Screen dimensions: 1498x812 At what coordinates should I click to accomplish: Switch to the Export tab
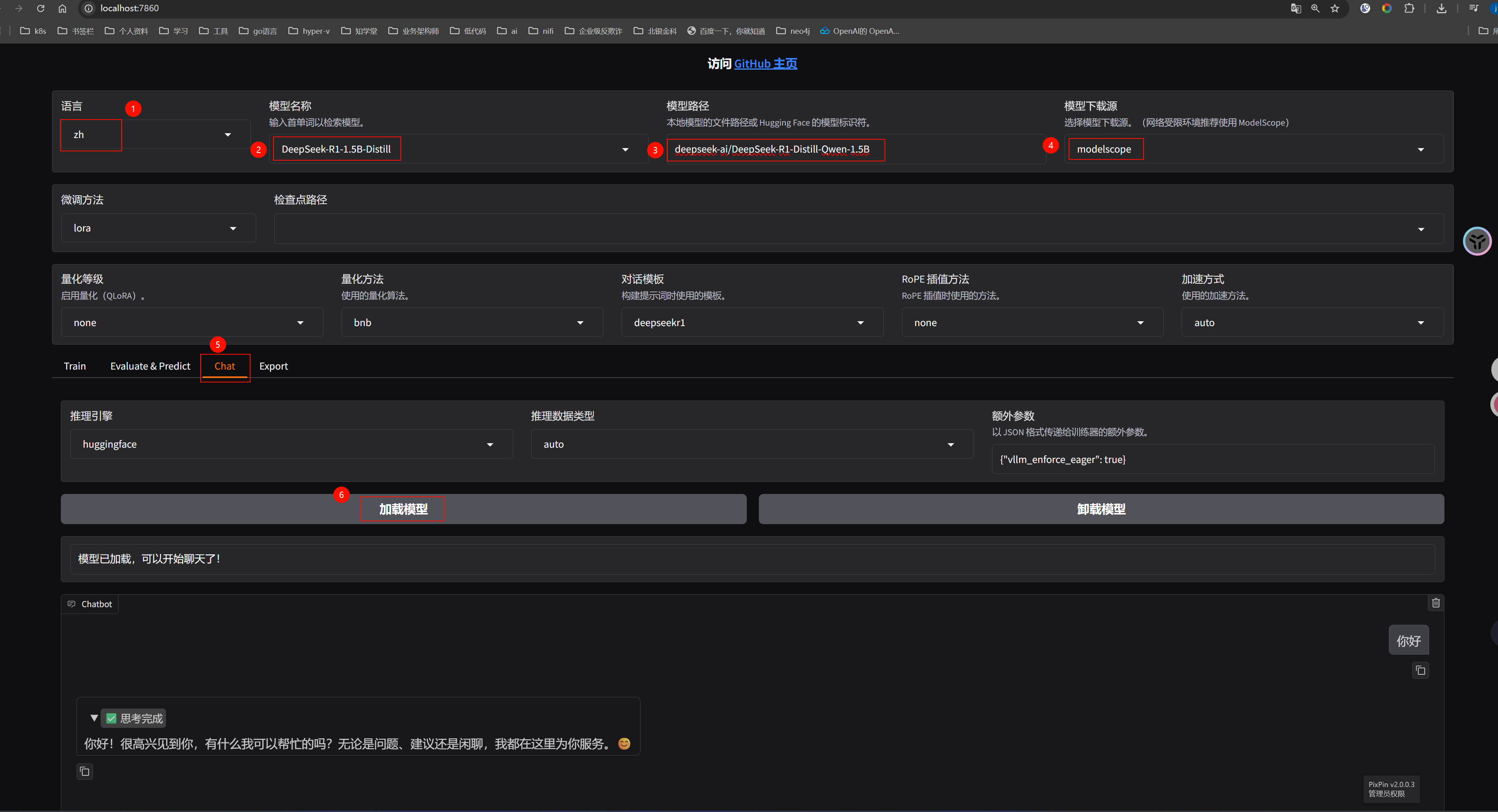[273, 366]
